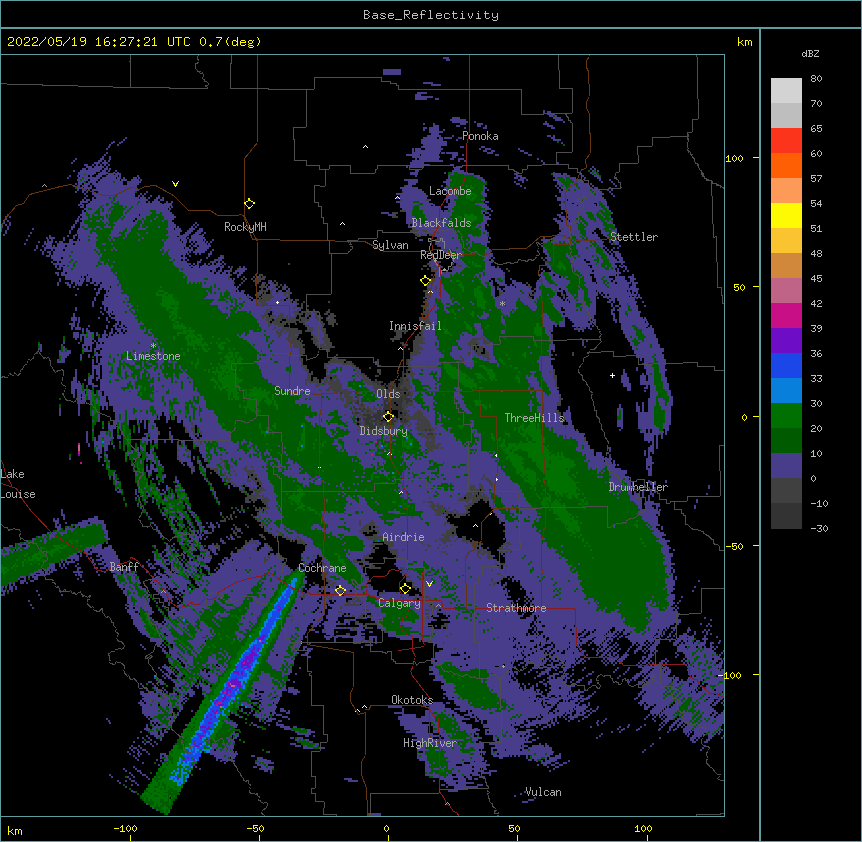Click the Cochrane city label
This screenshot has height=842, width=862.
[322, 568]
